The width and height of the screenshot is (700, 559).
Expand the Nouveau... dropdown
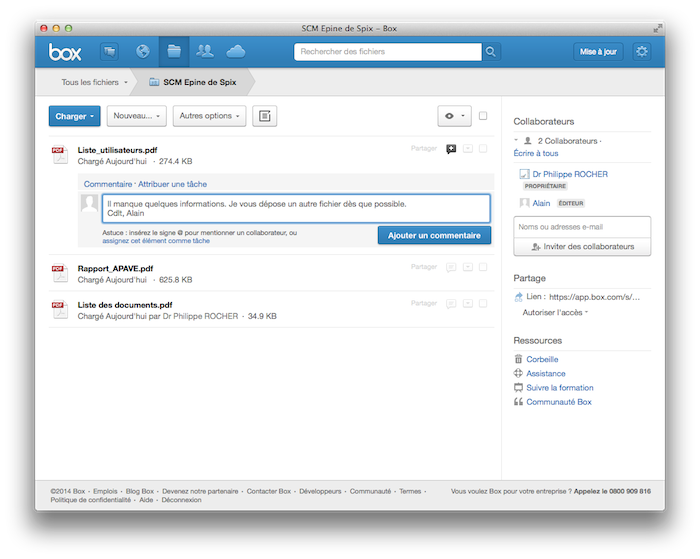pyautogui.click(x=136, y=116)
